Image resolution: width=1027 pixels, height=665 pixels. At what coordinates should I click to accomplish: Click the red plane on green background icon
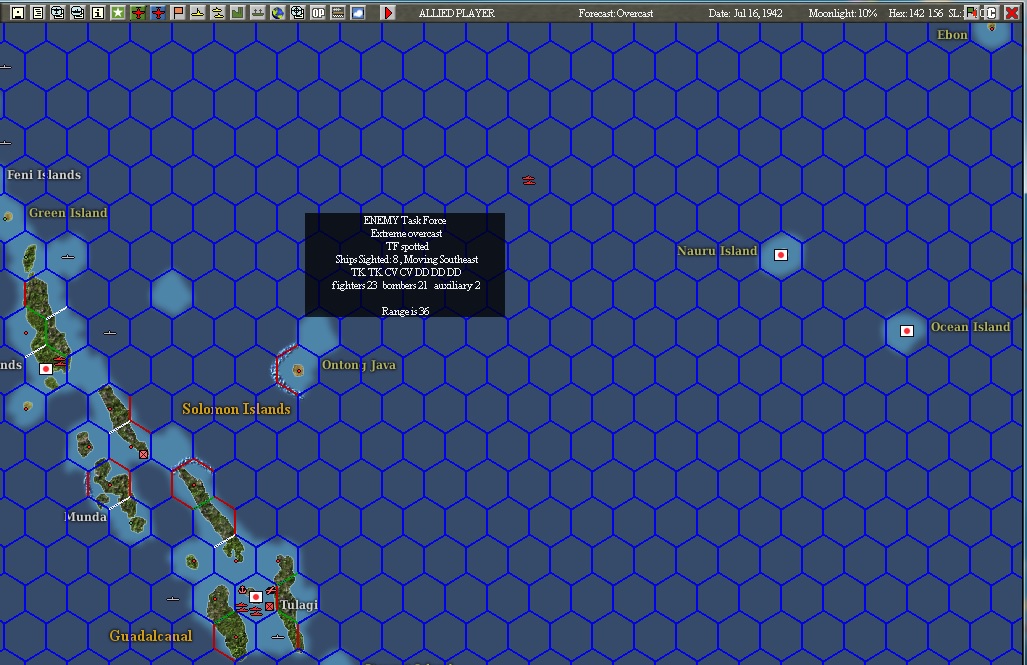point(138,12)
